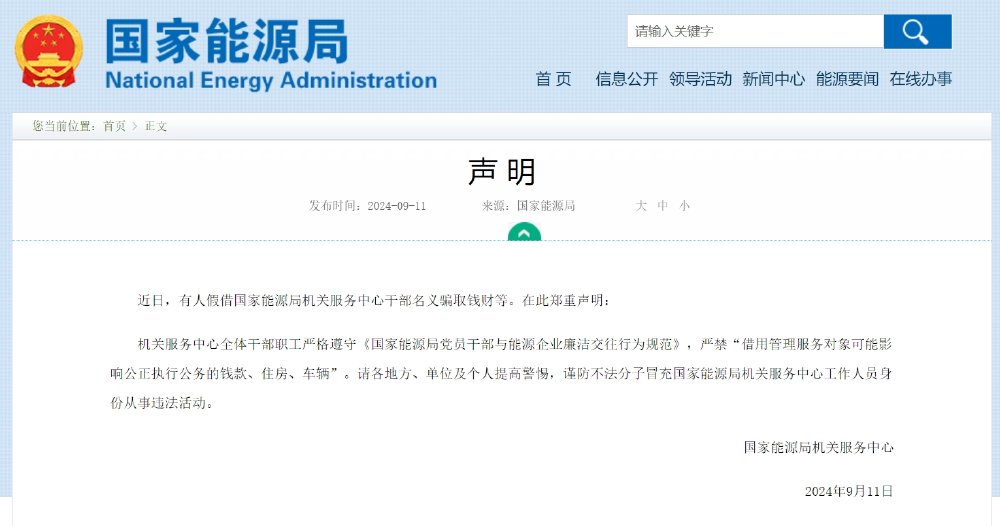
Task: Set font size to 中
Action: pos(663,205)
